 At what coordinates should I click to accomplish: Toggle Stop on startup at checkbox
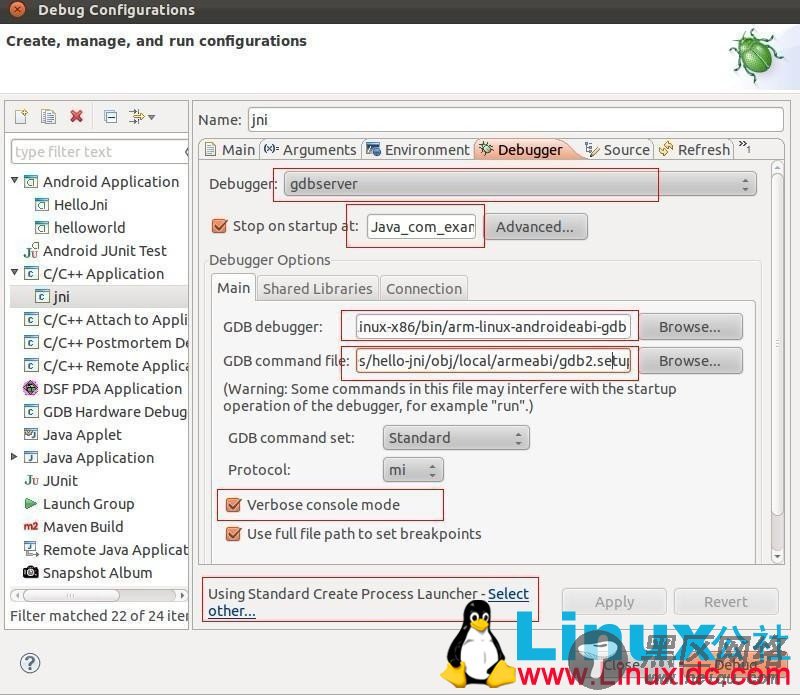tap(219, 226)
